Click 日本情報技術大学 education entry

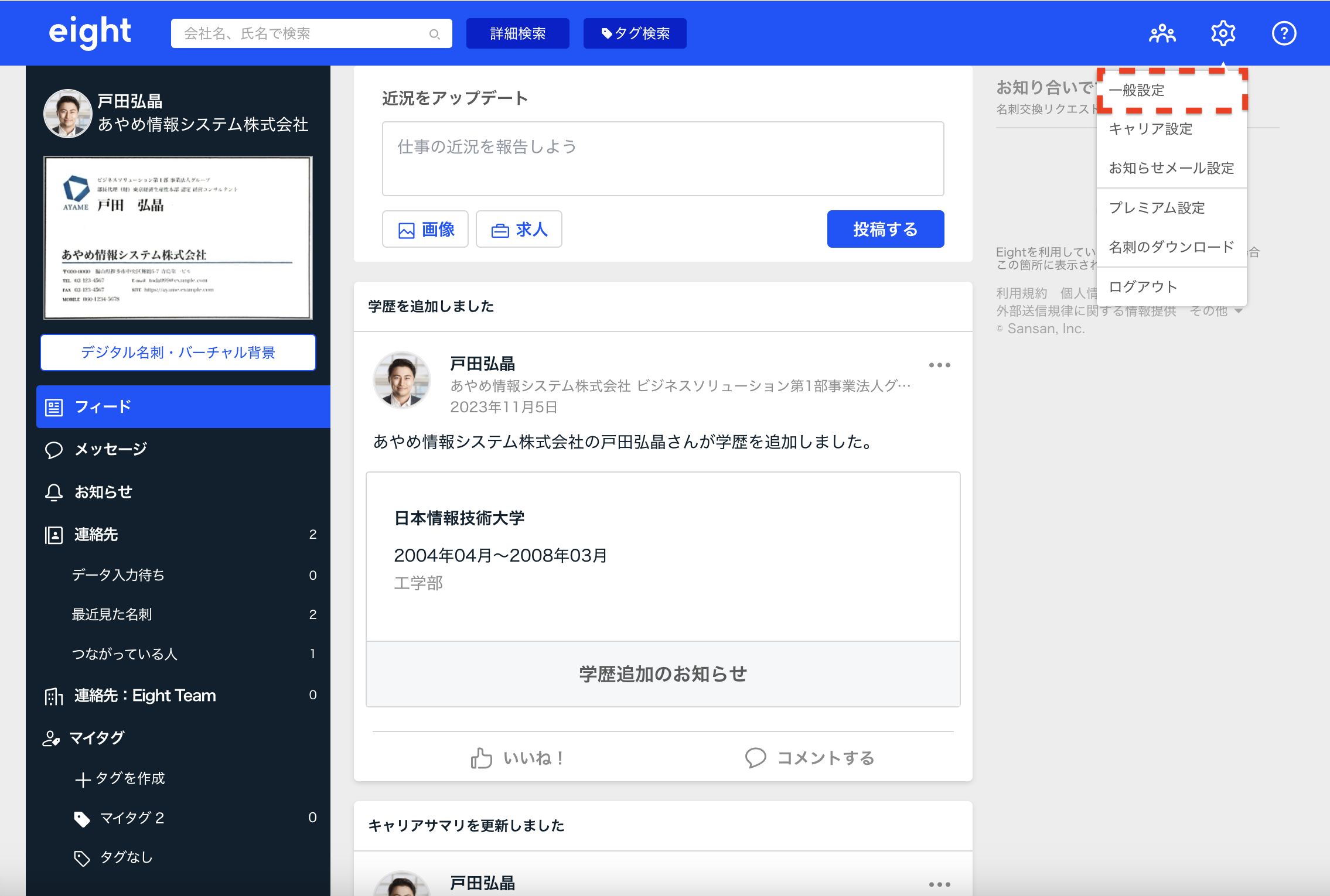point(459,518)
